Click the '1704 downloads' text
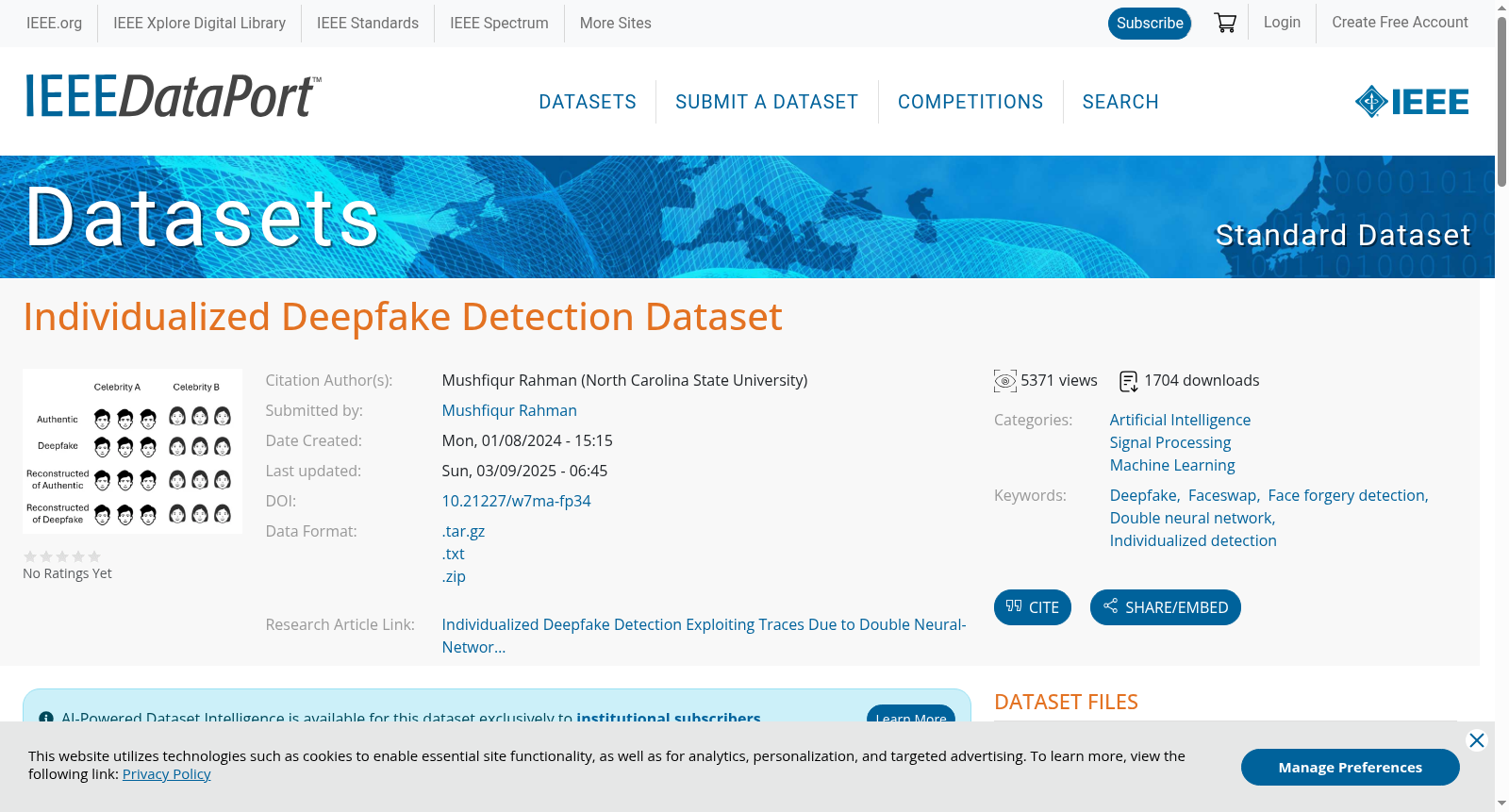 1202,381
